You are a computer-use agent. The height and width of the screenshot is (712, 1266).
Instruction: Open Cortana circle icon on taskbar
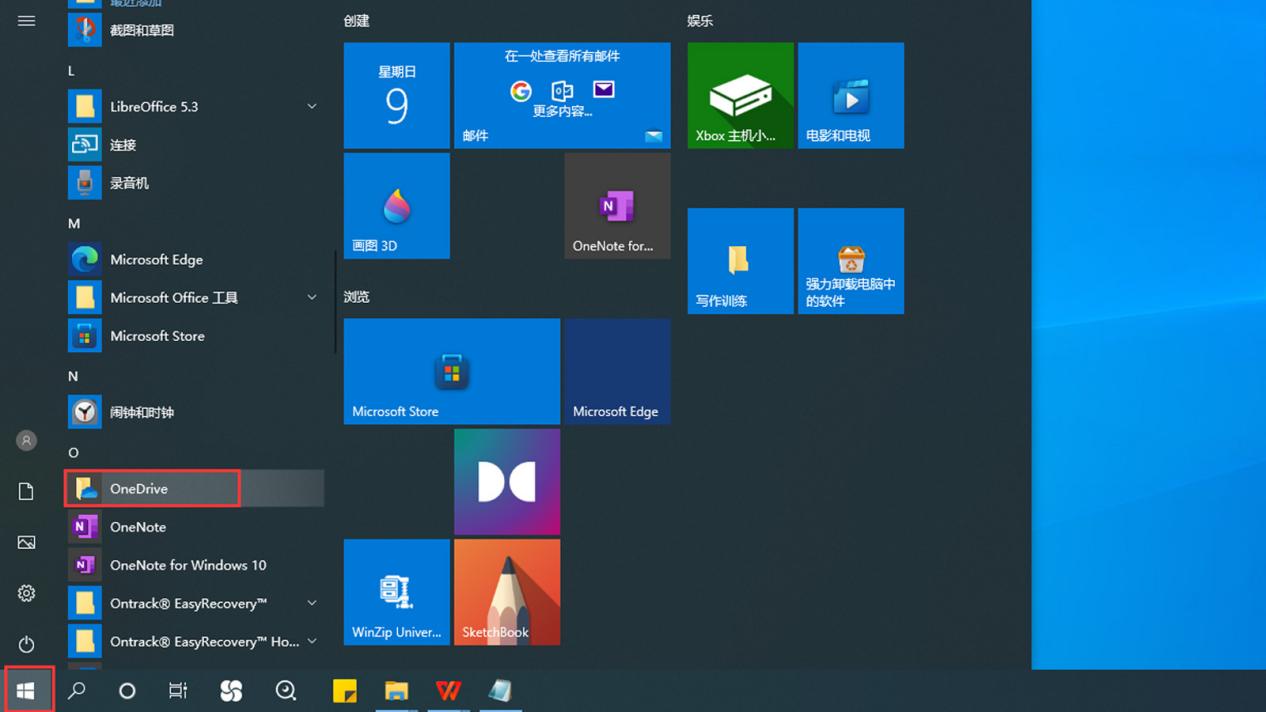pyautogui.click(x=127, y=690)
